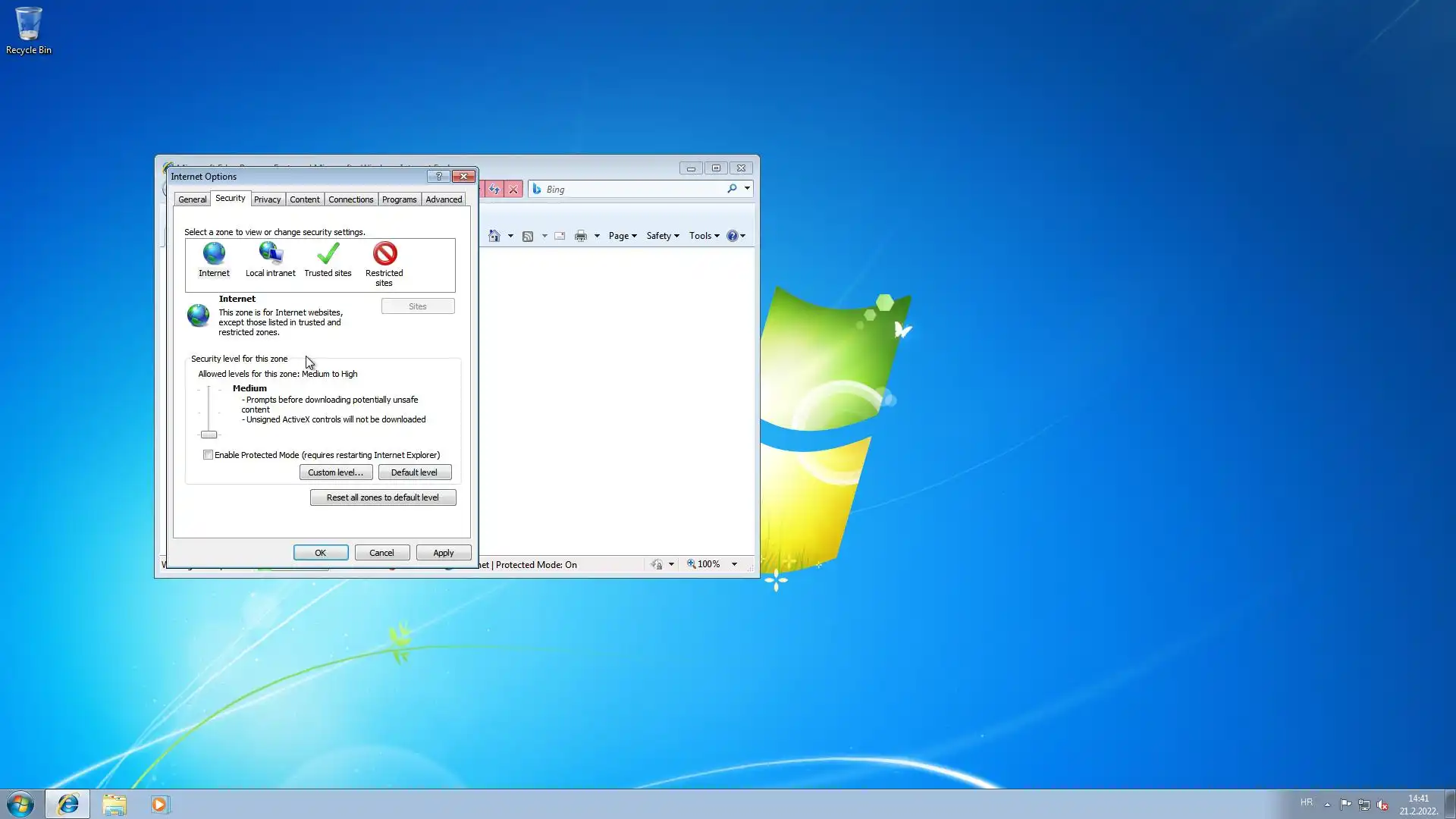
Task: Enable Protected Mode checkbox
Action: click(x=208, y=455)
